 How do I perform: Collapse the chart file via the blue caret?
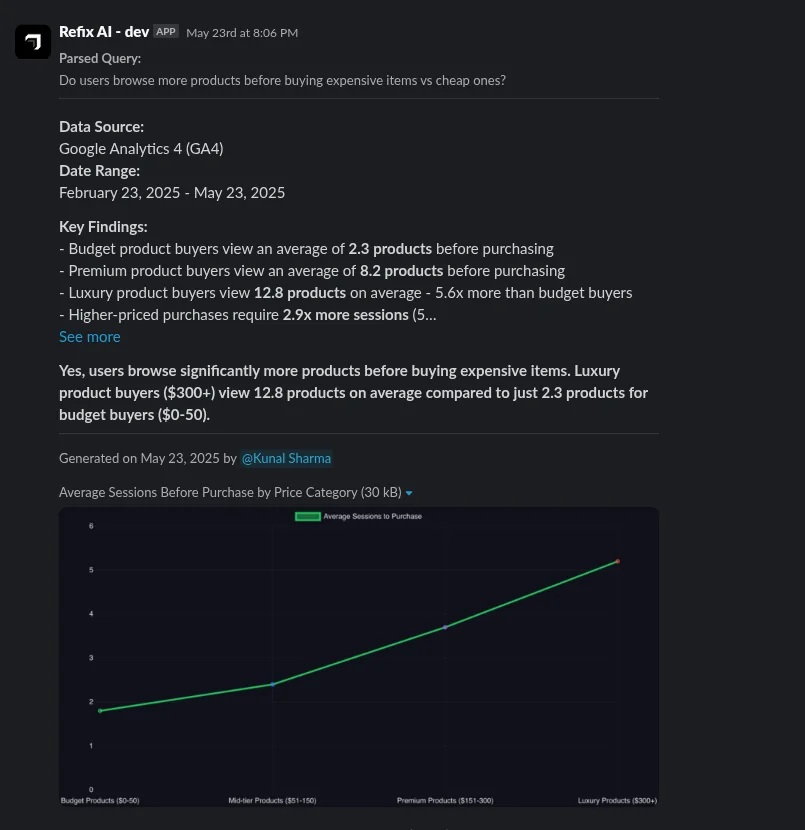tap(409, 493)
